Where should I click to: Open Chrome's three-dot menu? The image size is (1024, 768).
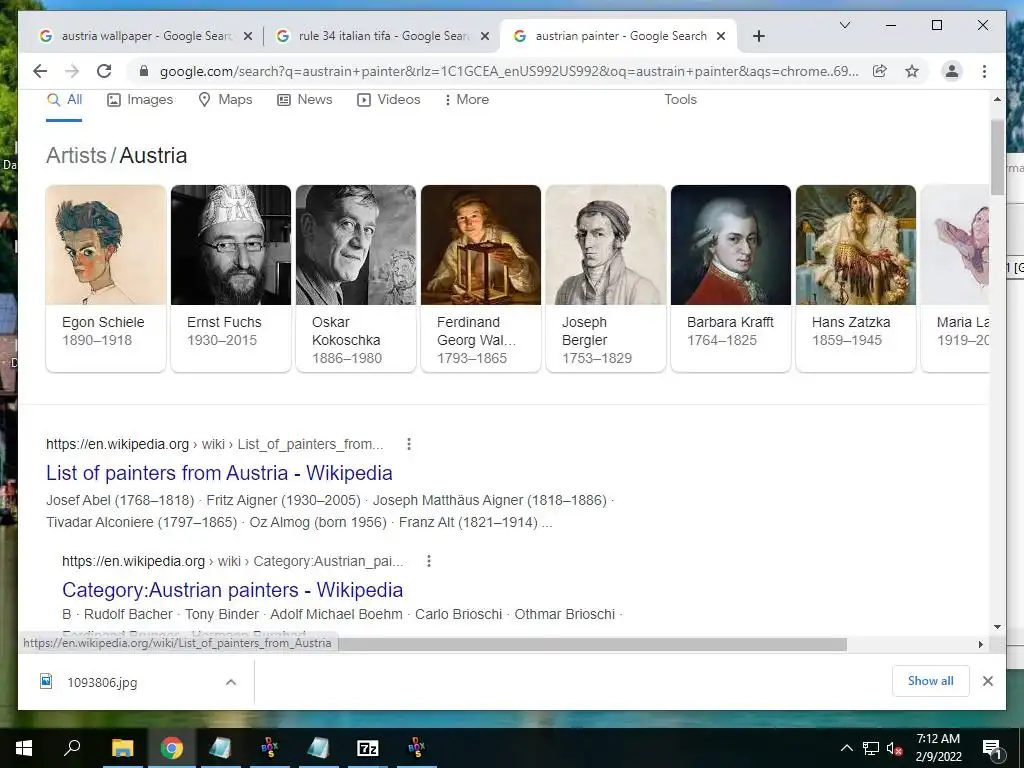[984, 71]
